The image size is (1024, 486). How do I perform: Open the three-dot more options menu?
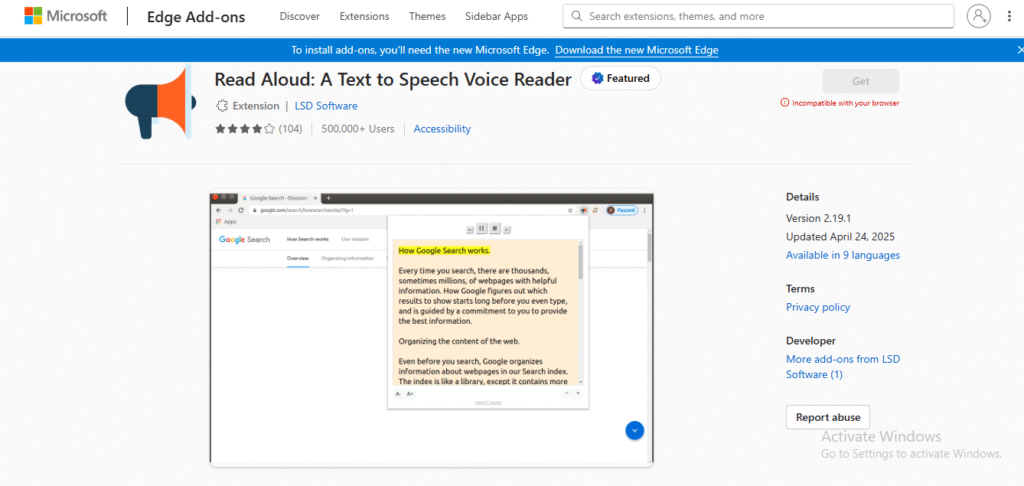pos(1010,16)
